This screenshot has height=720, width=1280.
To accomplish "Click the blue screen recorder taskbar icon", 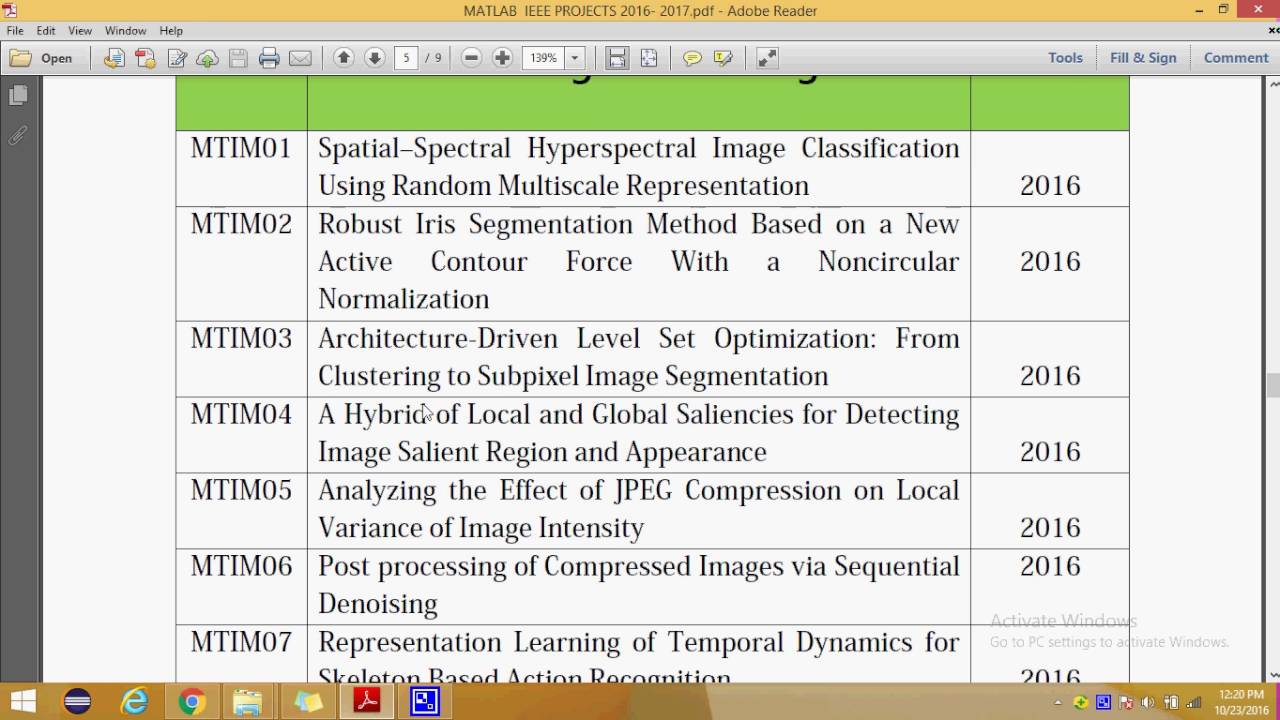I will point(425,702).
